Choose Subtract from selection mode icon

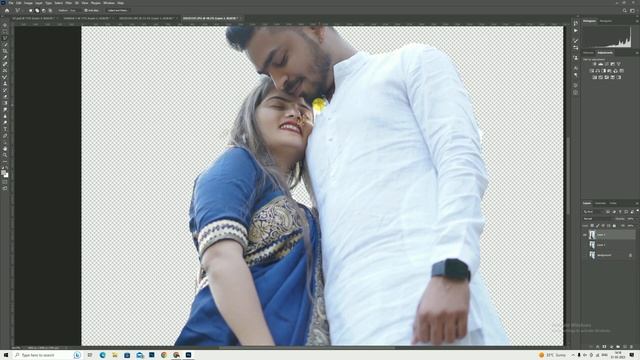coord(44,10)
